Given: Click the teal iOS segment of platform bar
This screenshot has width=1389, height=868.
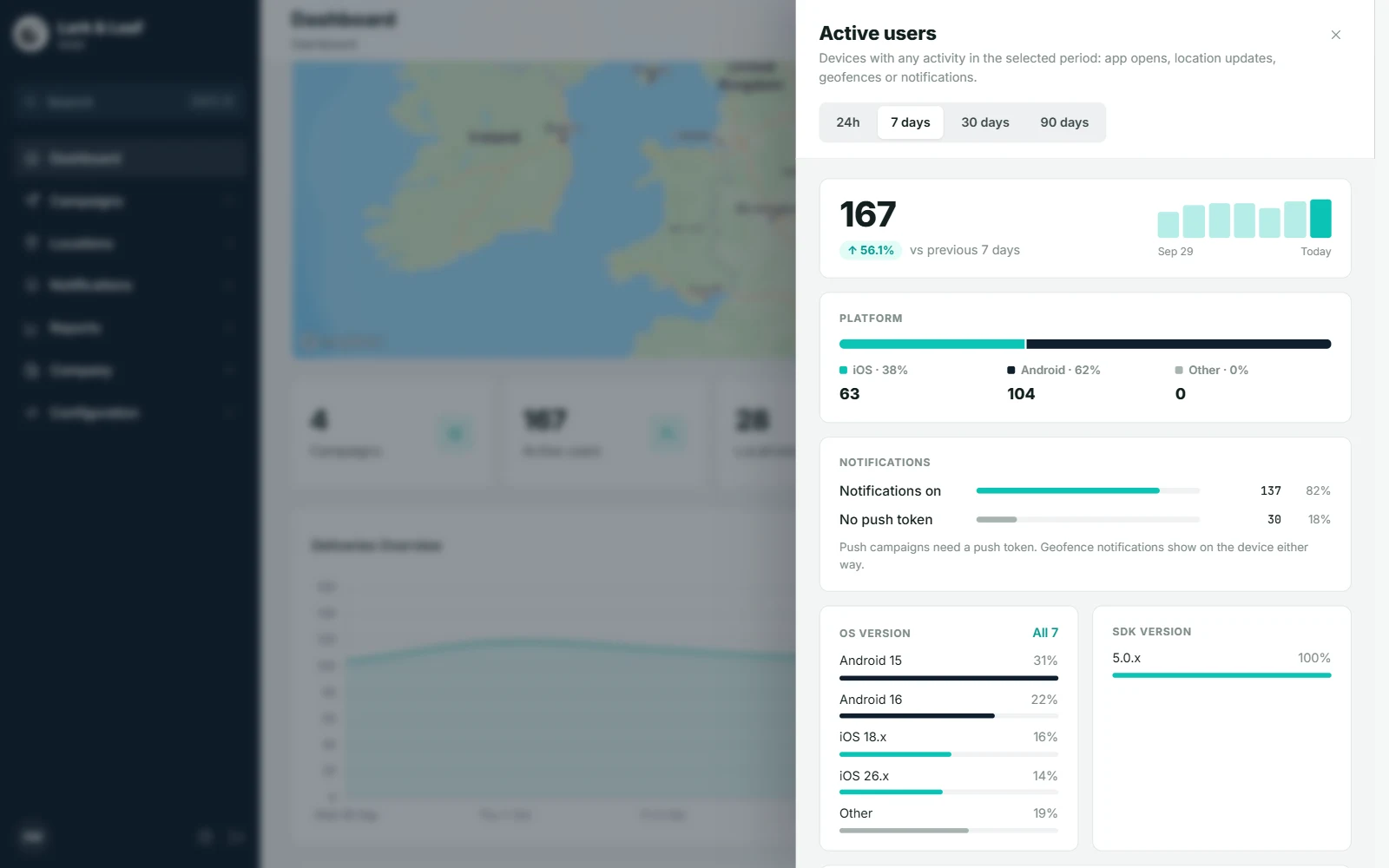Looking at the screenshot, I should [931, 345].
